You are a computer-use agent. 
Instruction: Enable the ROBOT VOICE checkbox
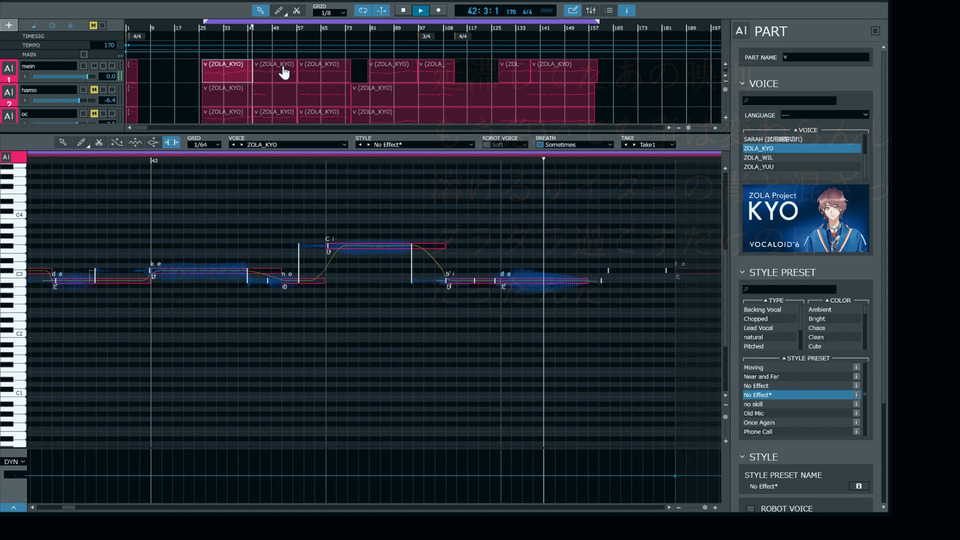pyautogui.click(x=751, y=509)
